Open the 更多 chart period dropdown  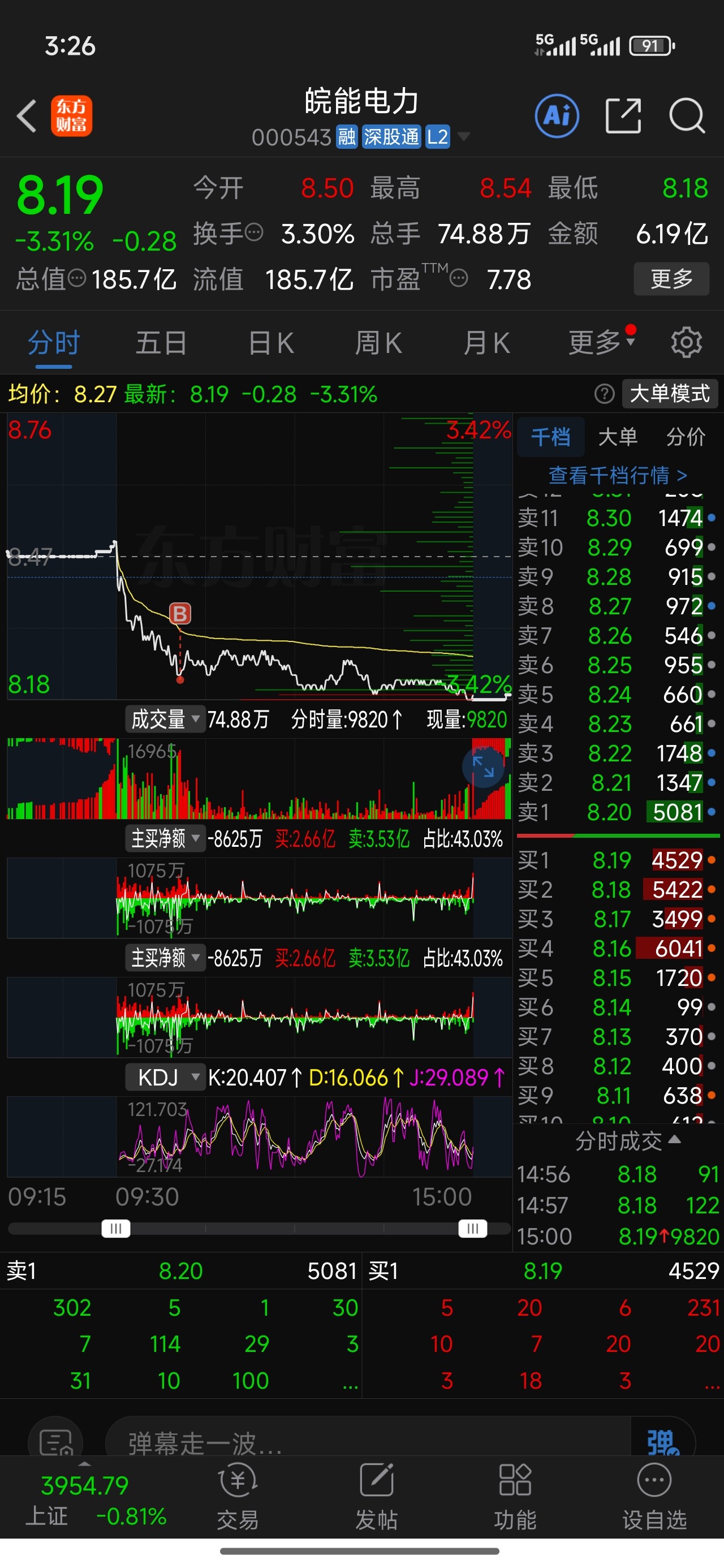tap(602, 342)
